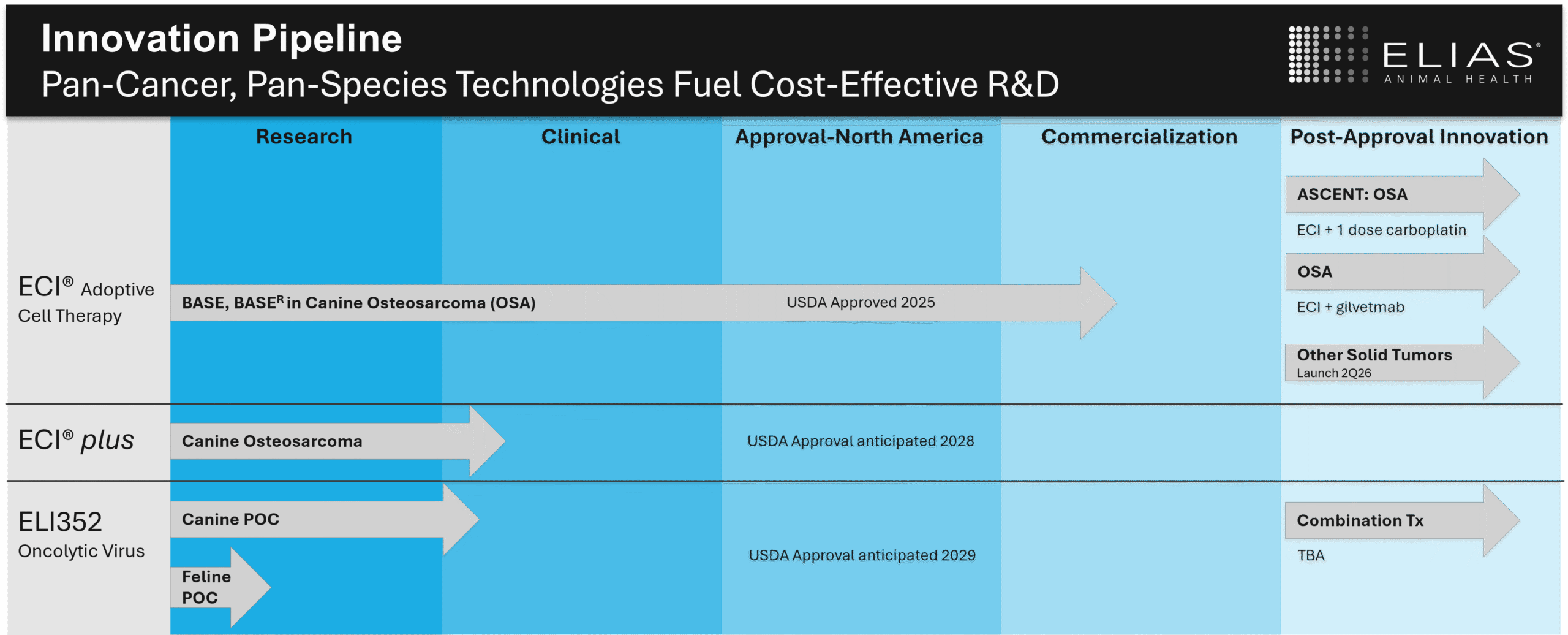Click the 'Clinical' column header

coord(581,137)
